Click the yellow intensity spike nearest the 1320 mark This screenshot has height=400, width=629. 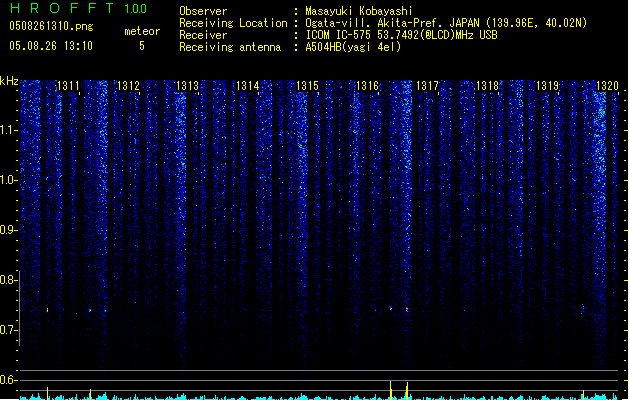pyautogui.click(x=583, y=395)
